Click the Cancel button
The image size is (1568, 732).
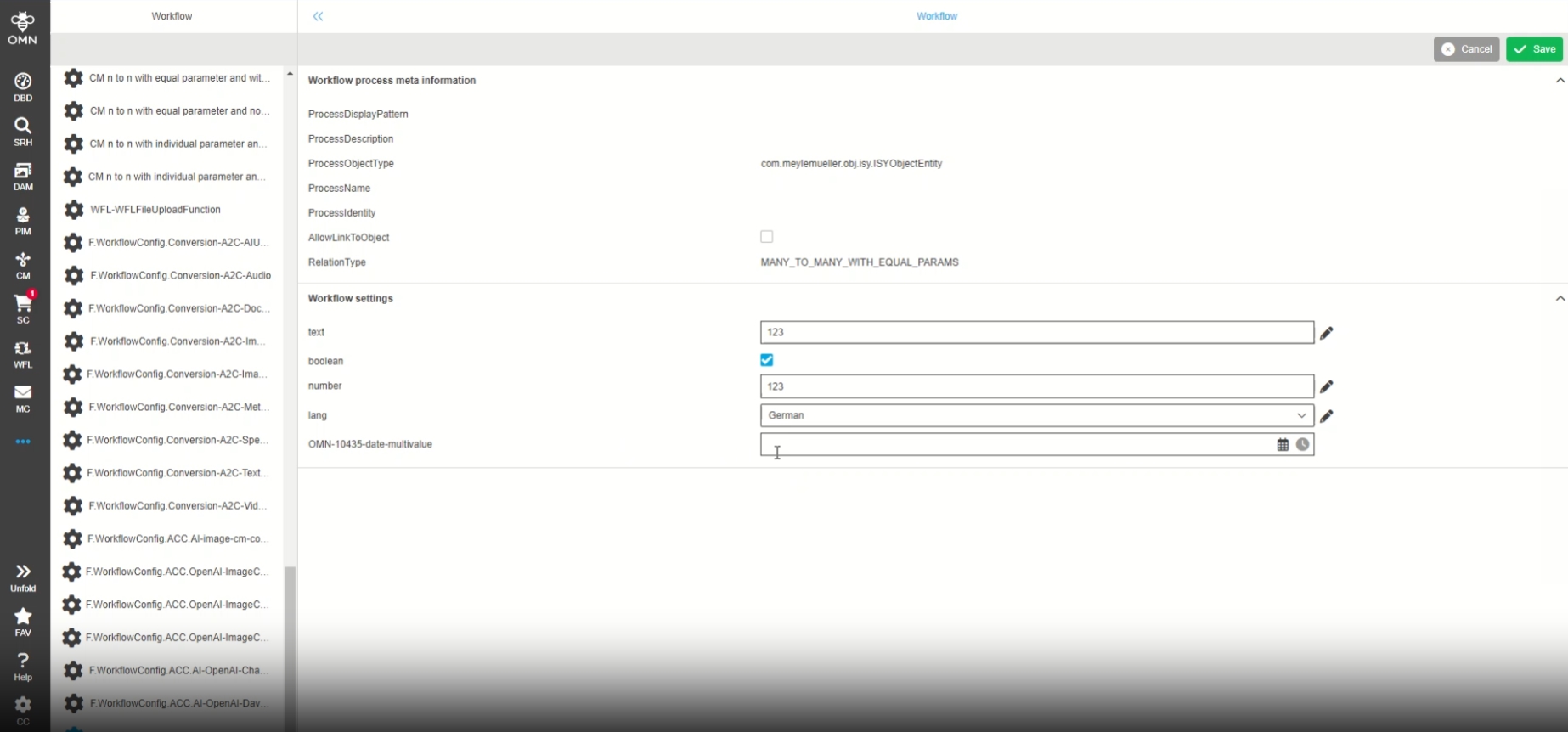(x=1466, y=49)
